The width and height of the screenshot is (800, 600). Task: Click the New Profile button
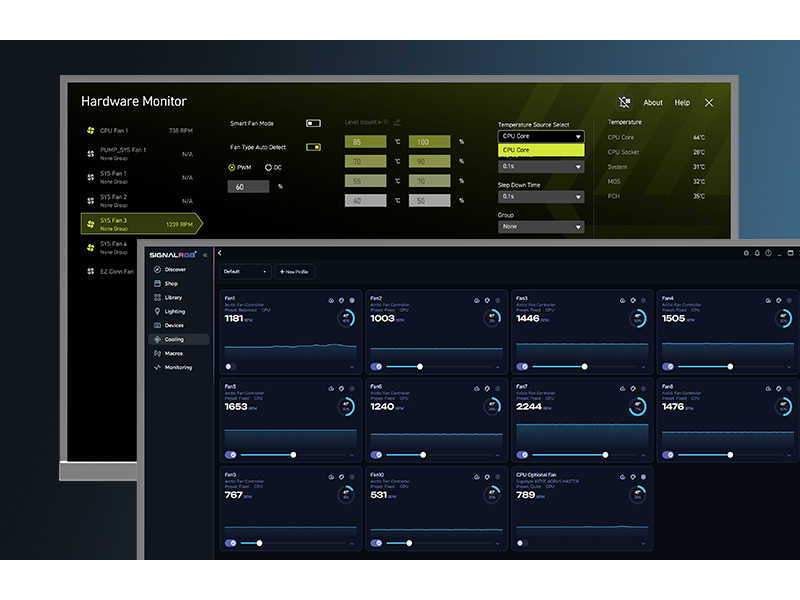coord(294,271)
